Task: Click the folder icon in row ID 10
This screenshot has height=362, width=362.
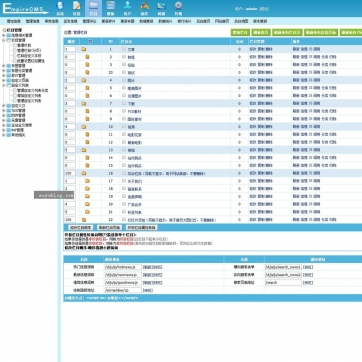Action: 84,127
